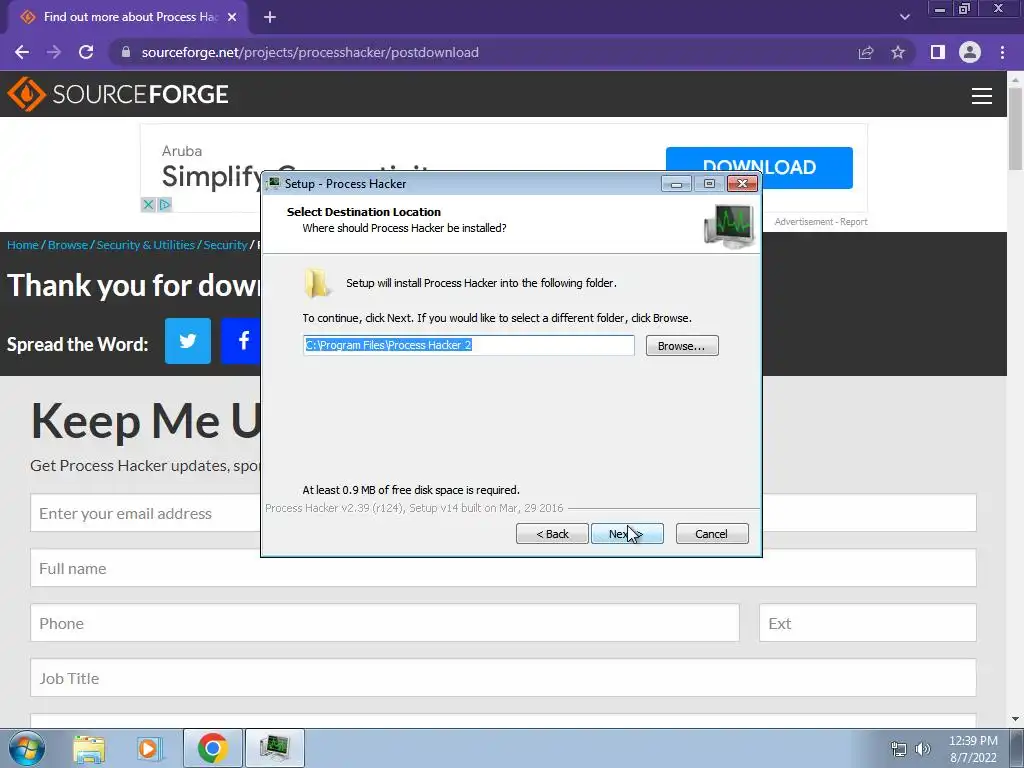
Task: Open SourceForge hamburger menu
Action: point(982,96)
